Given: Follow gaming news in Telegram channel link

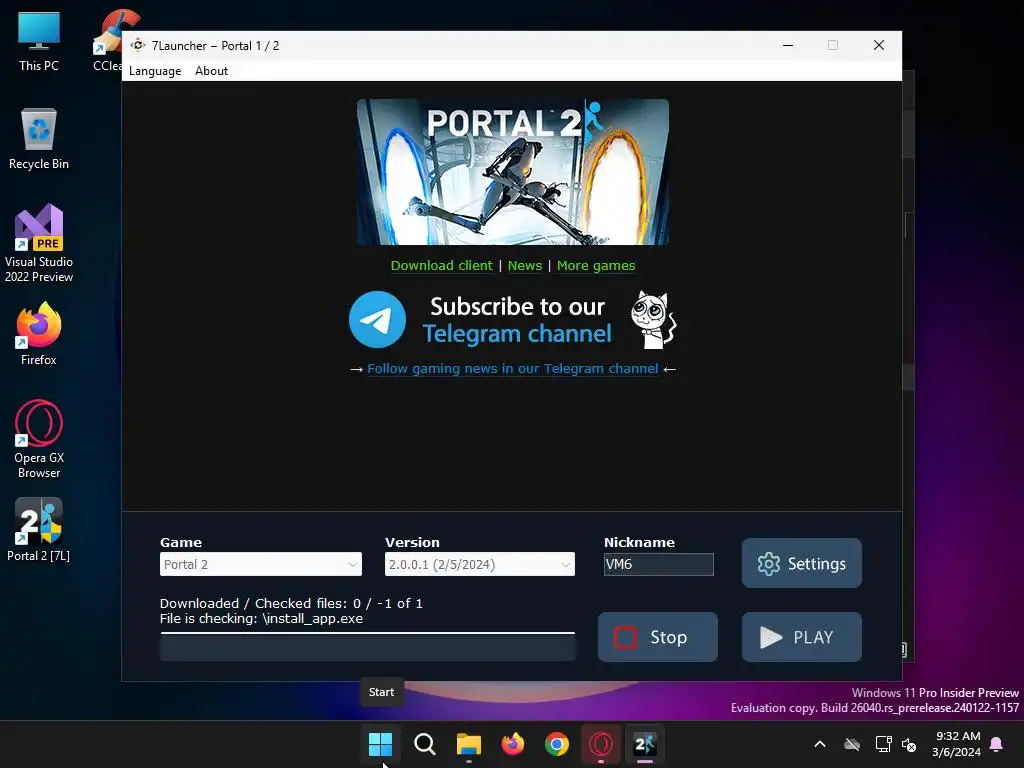Looking at the screenshot, I should (x=513, y=368).
